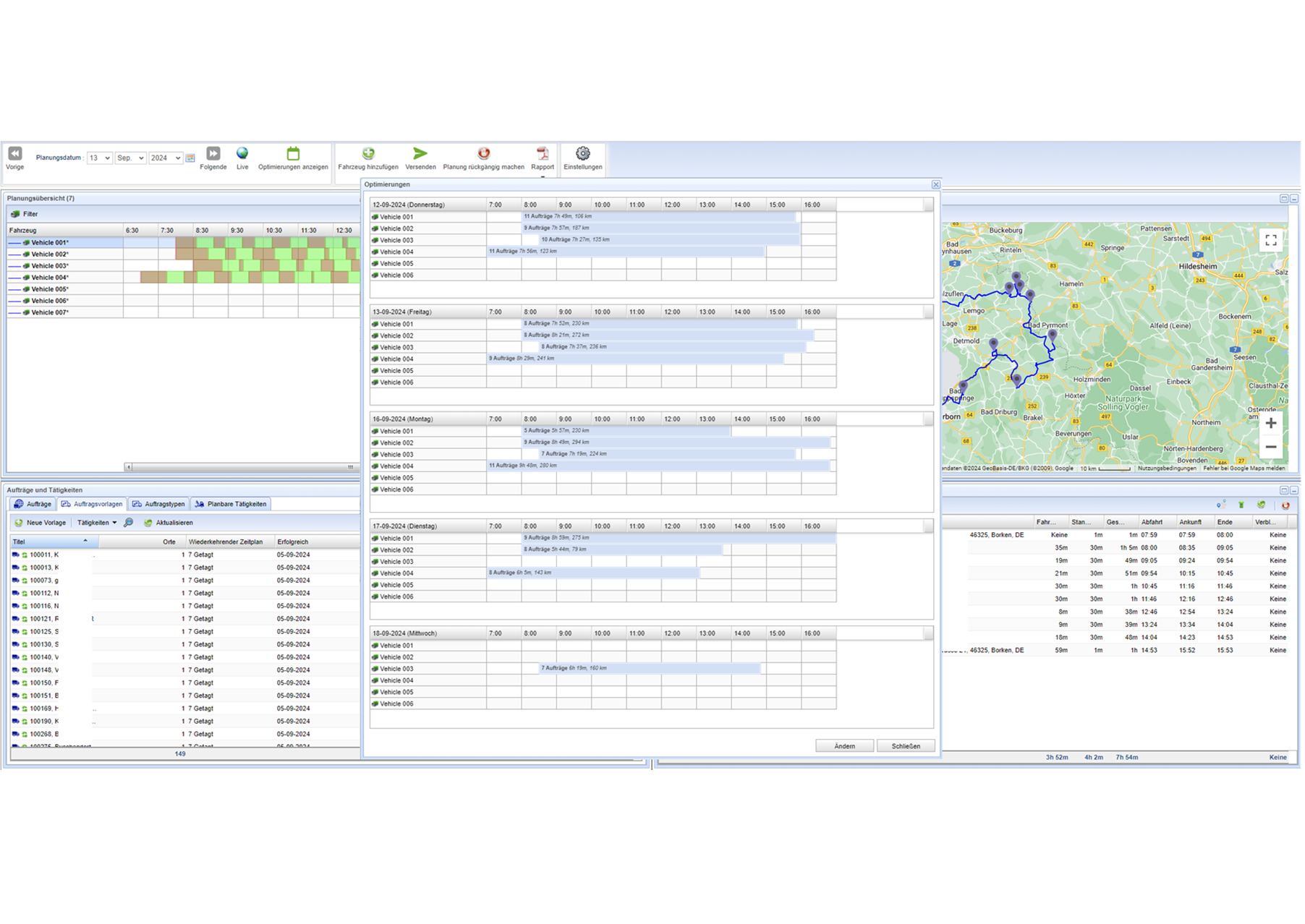
Task: Select Vehicle 003 bar on 18-09-2024 (Mittwoch)
Action: pos(650,669)
